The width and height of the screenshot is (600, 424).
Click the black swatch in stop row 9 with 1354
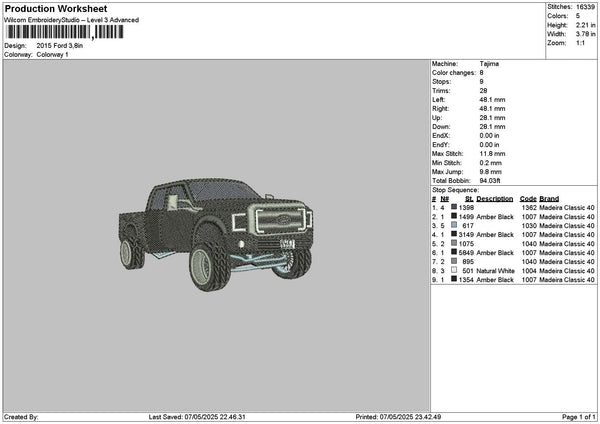click(454, 279)
